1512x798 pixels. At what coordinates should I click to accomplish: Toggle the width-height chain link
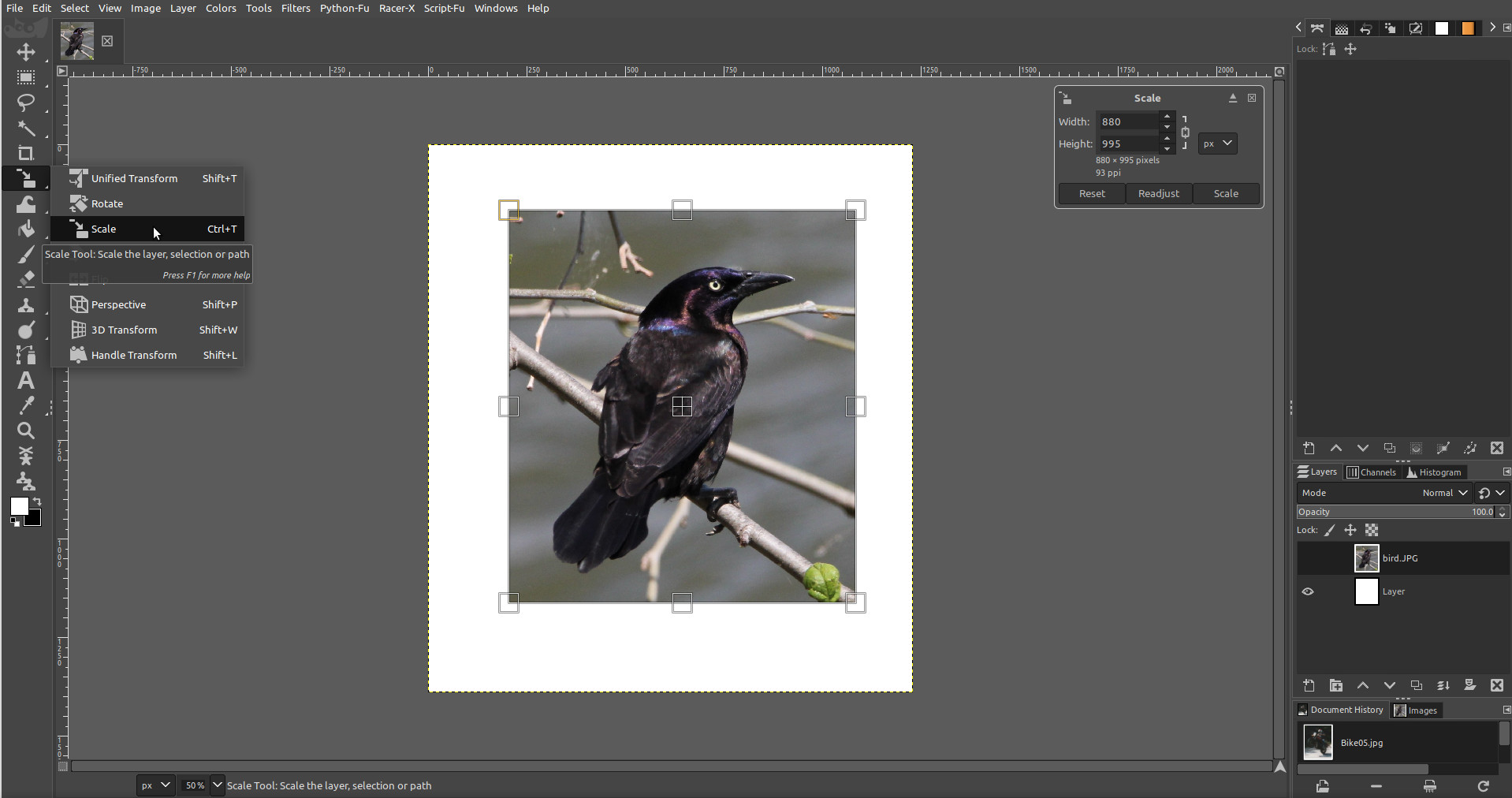1185,132
